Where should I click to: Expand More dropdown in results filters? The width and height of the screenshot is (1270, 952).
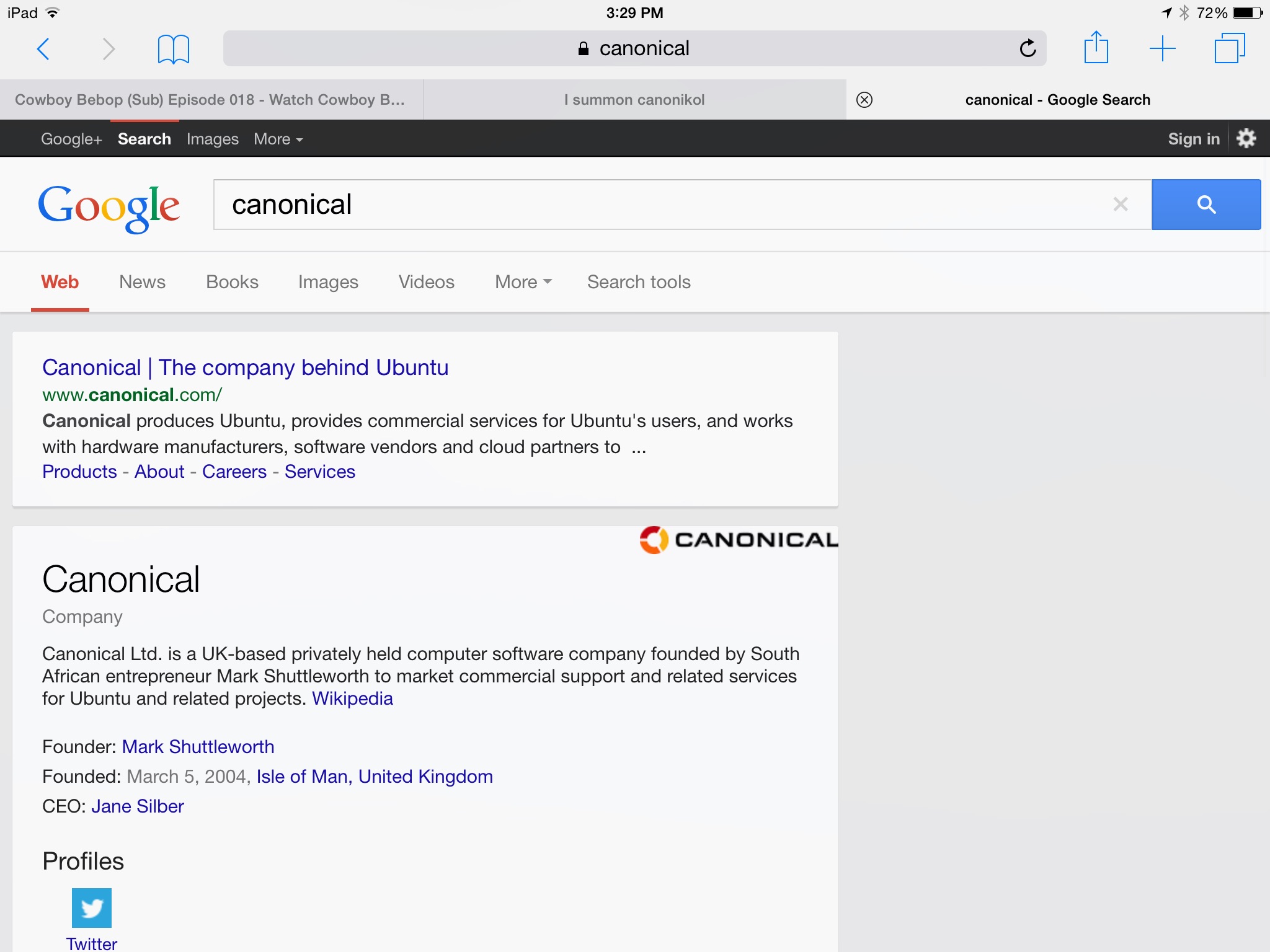pos(523,282)
